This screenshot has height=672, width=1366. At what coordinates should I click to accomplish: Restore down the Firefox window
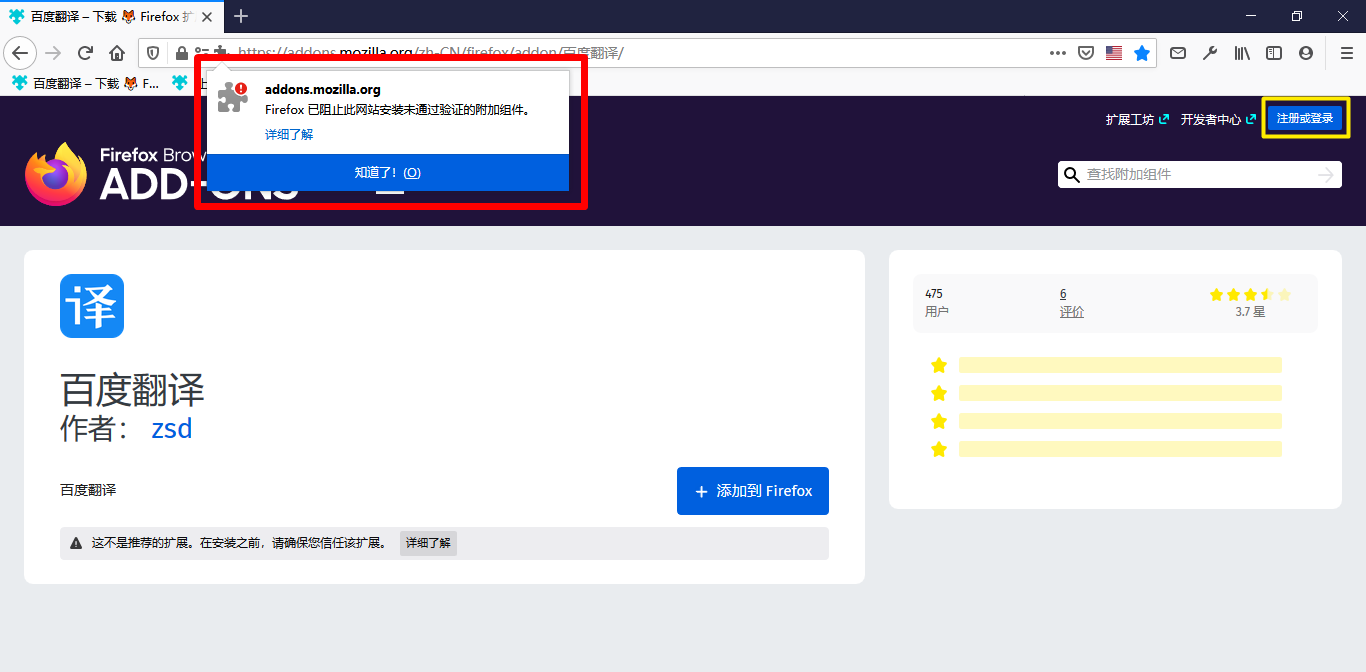pos(1297,16)
